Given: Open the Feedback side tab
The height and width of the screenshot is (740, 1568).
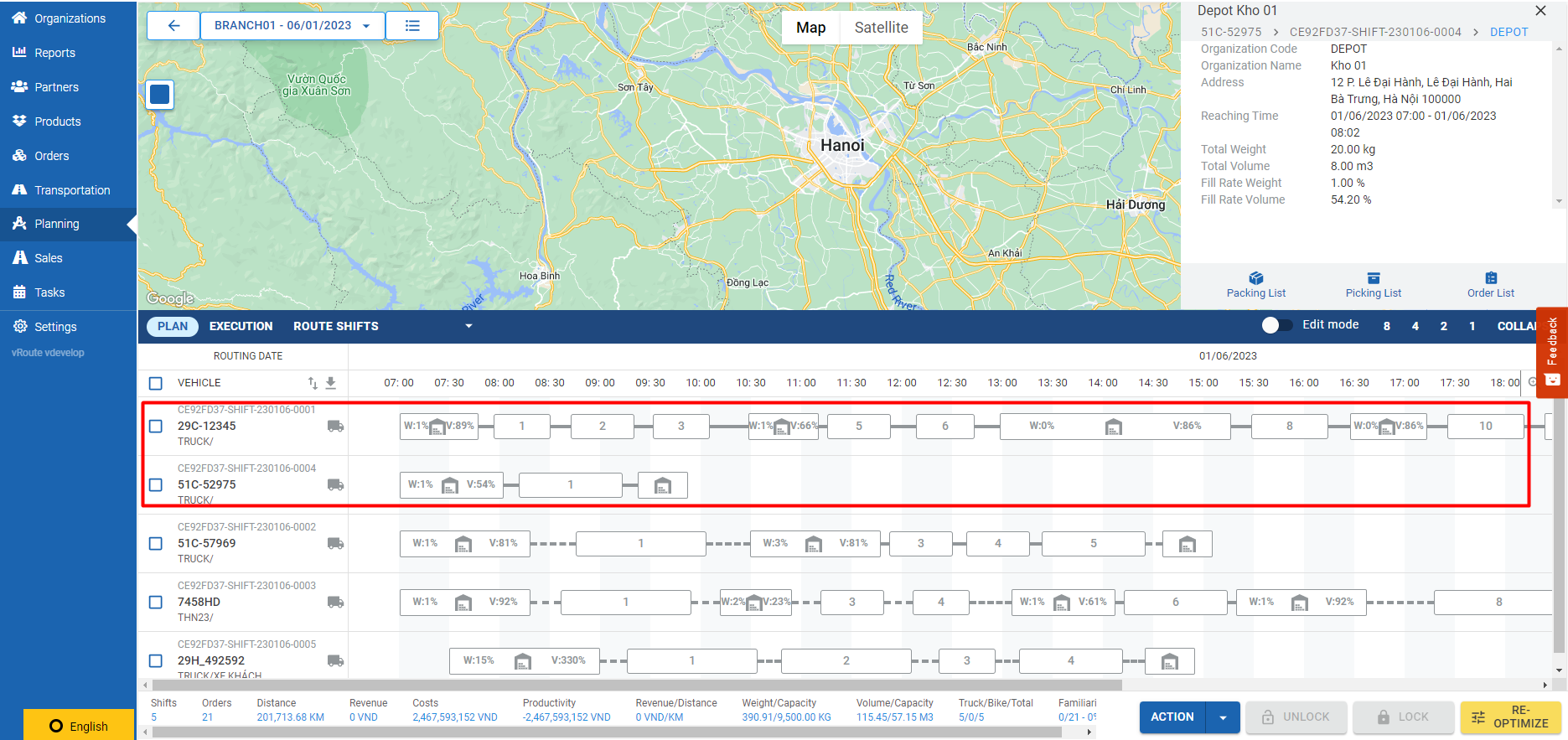Looking at the screenshot, I should pos(1551,351).
